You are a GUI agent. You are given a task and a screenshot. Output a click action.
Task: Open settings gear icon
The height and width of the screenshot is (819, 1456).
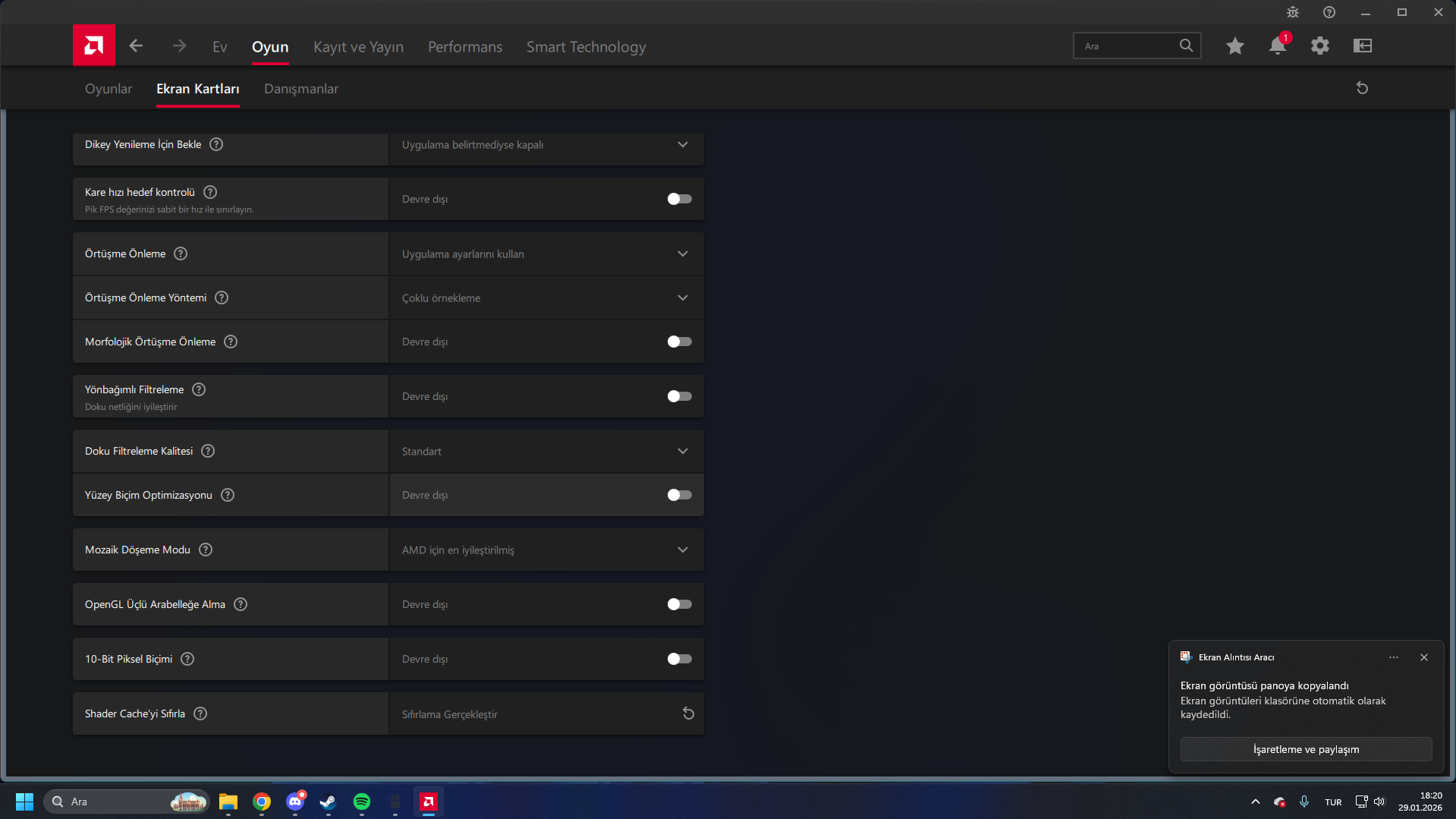[1320, 46]
